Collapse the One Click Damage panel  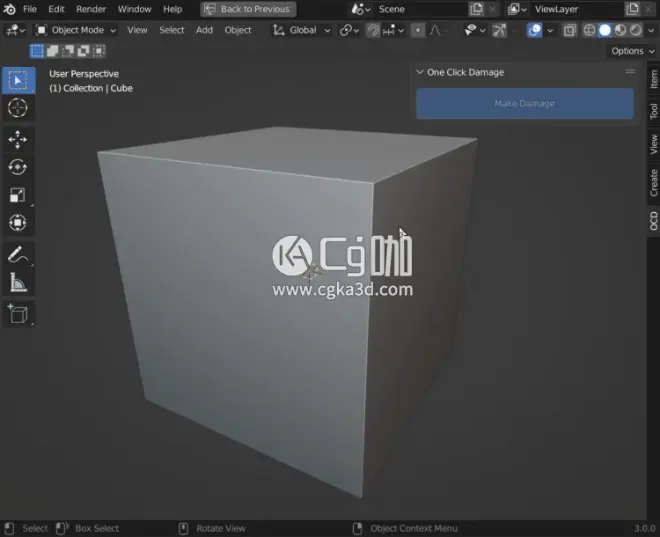pyautogui.click(x=420, y=72)
